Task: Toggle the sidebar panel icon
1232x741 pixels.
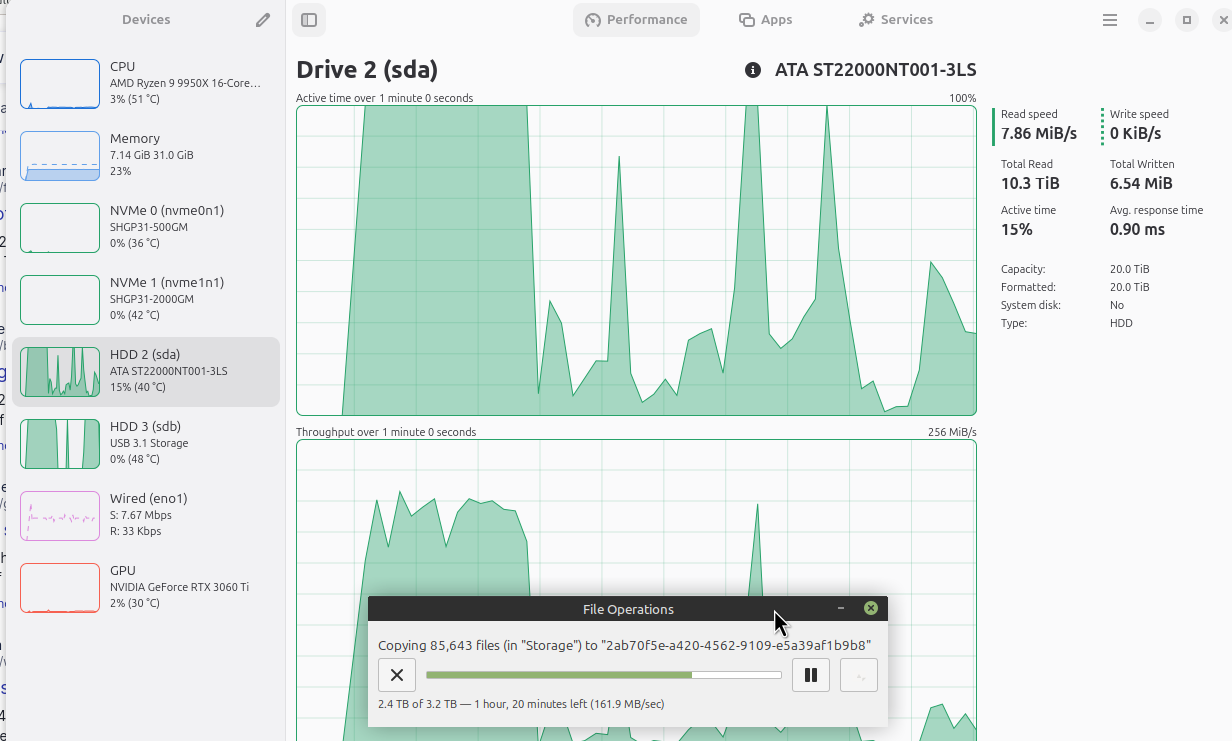Action: tap(309, 20)
